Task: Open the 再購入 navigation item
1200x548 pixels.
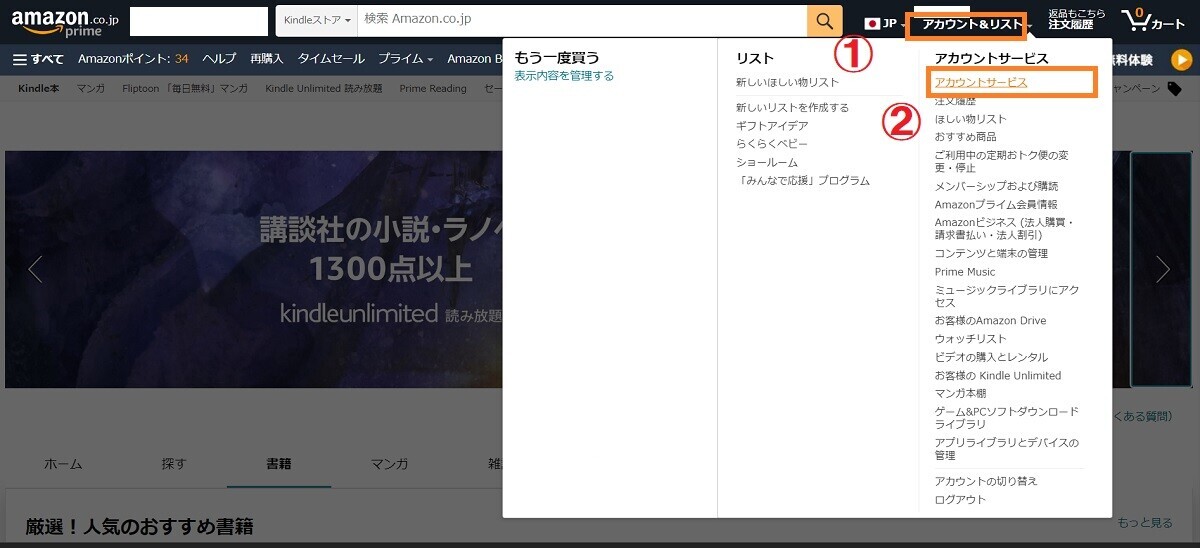Action: 267,59
